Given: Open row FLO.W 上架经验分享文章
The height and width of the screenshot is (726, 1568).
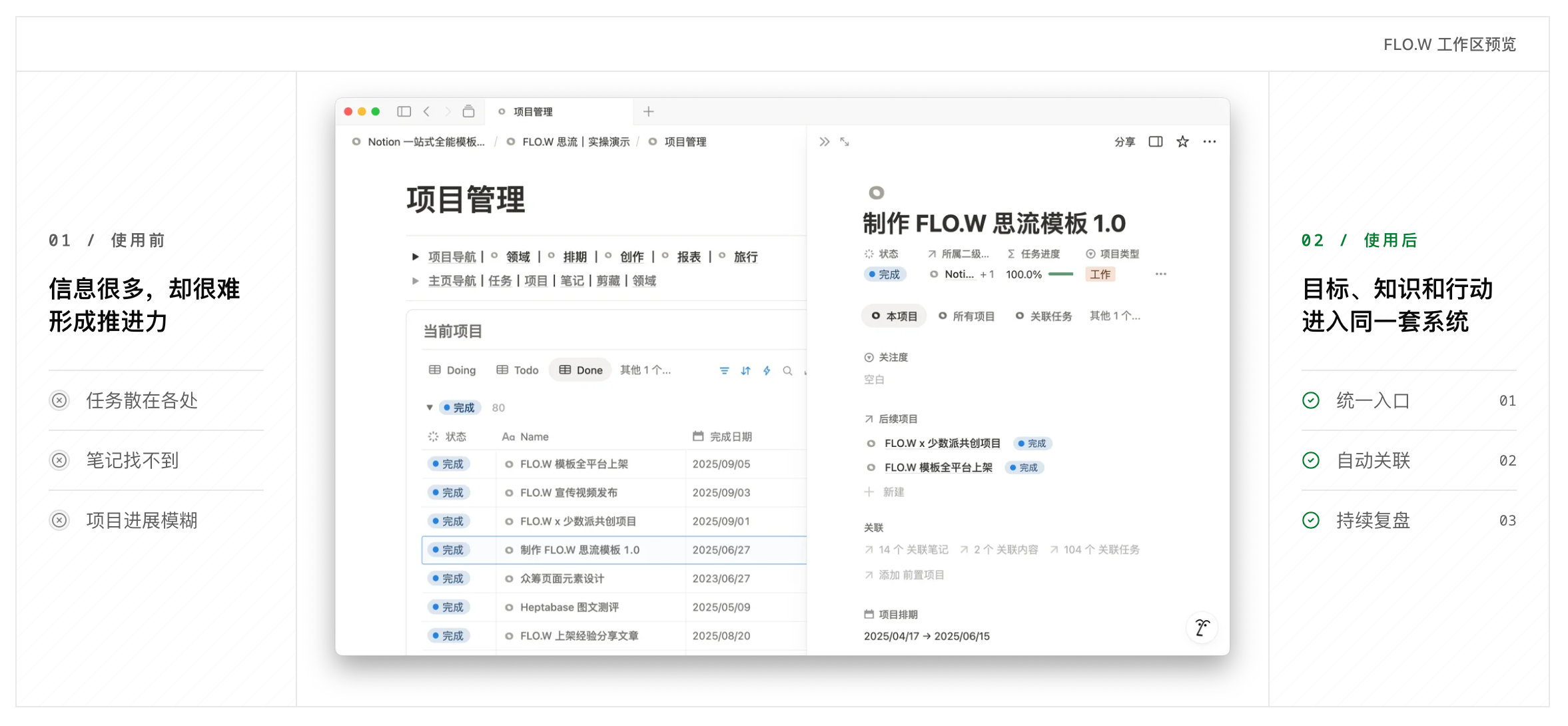Looking at the screenshot, I should pyautogui.click(x=580, y=635).
